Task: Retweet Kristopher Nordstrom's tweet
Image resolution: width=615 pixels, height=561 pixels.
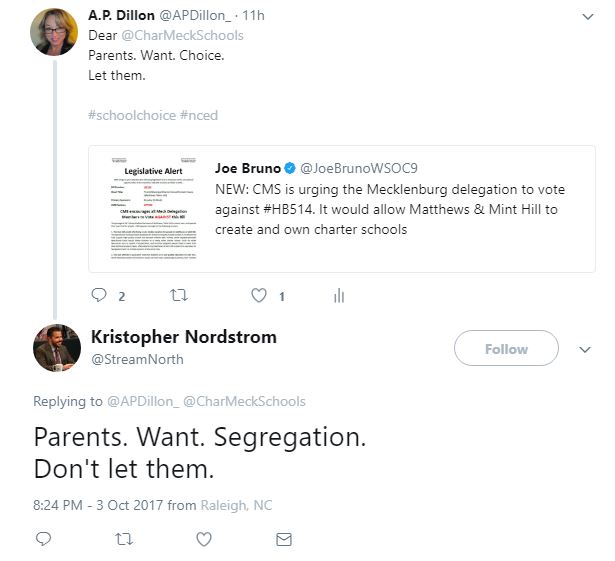Action: tap(123, 539)
